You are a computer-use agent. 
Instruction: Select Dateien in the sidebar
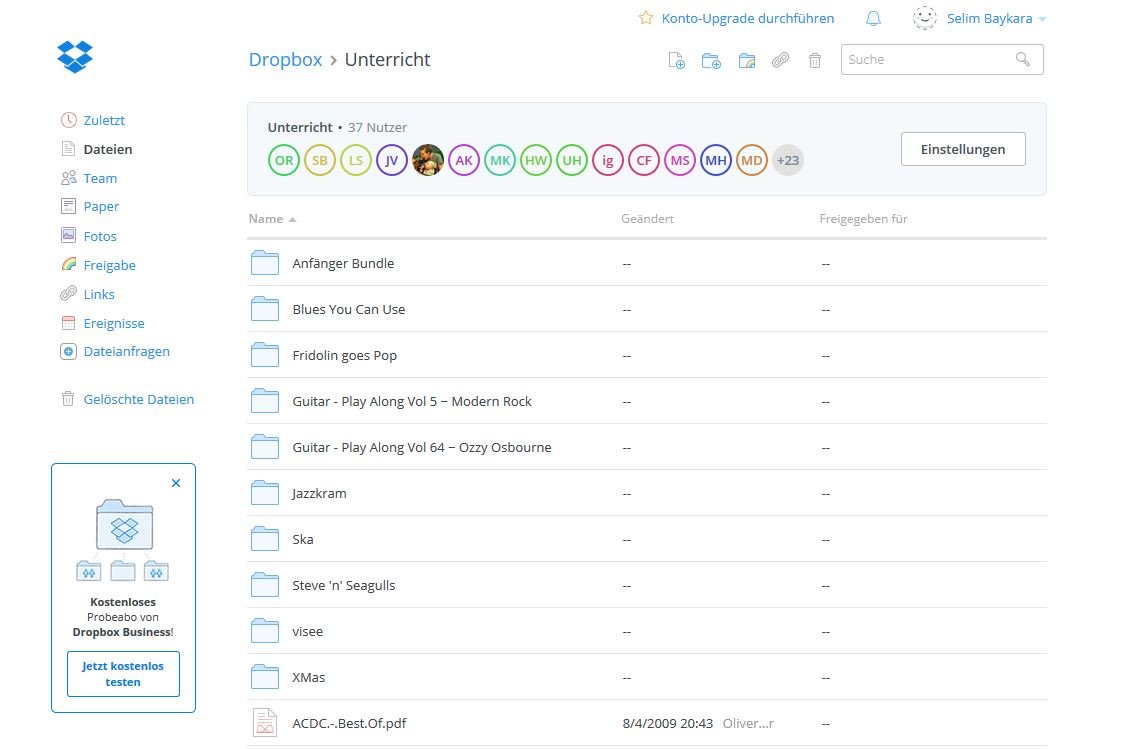pos(108,149)
